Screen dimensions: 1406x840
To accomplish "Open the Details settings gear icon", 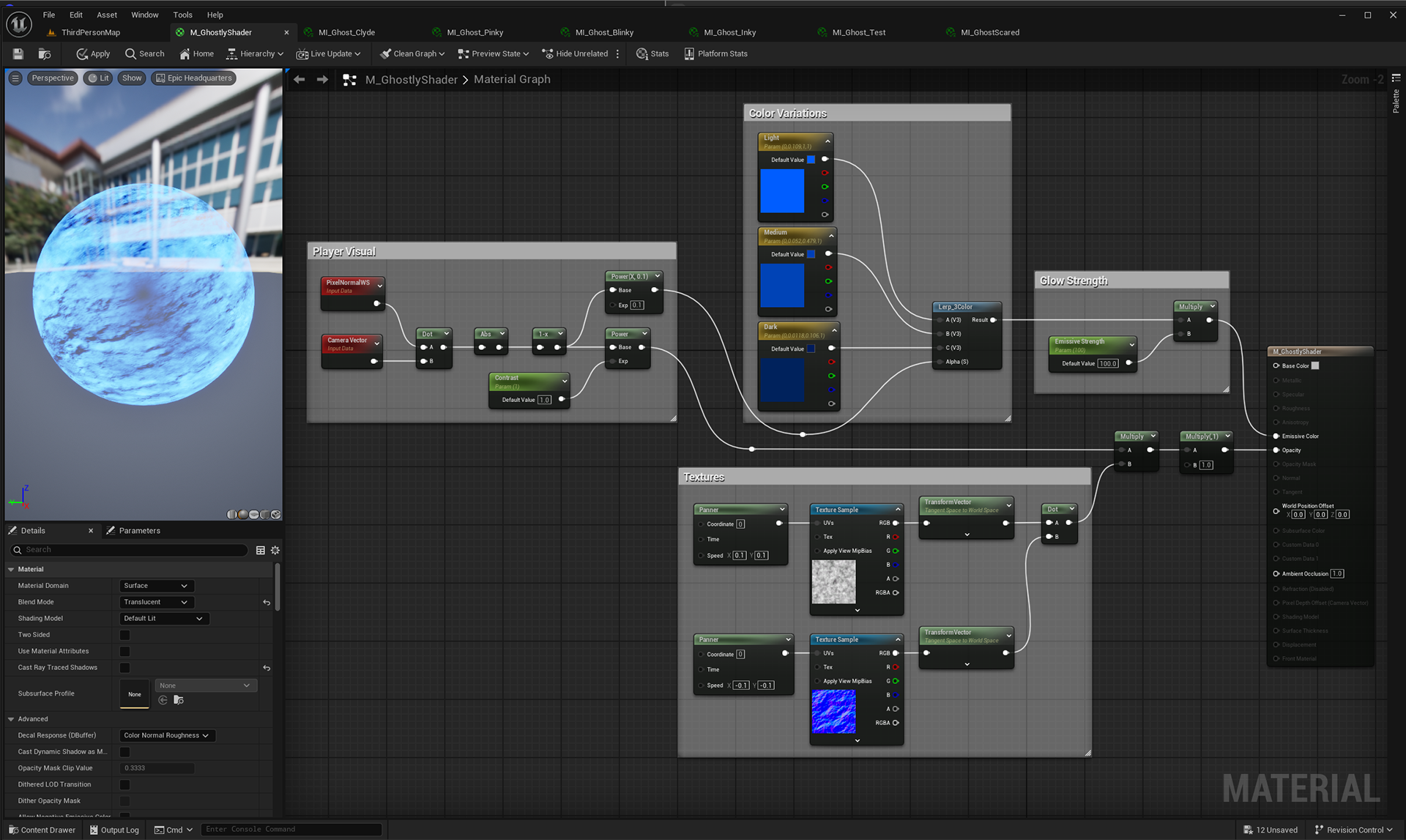I will [275, 550].
